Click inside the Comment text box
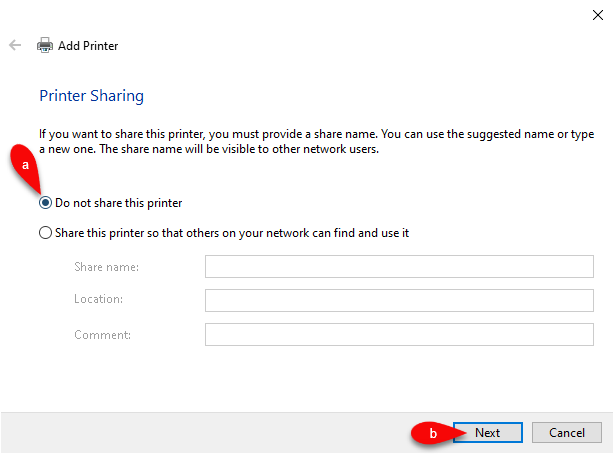Screen dimensions: 614x454 click(399, 335)
